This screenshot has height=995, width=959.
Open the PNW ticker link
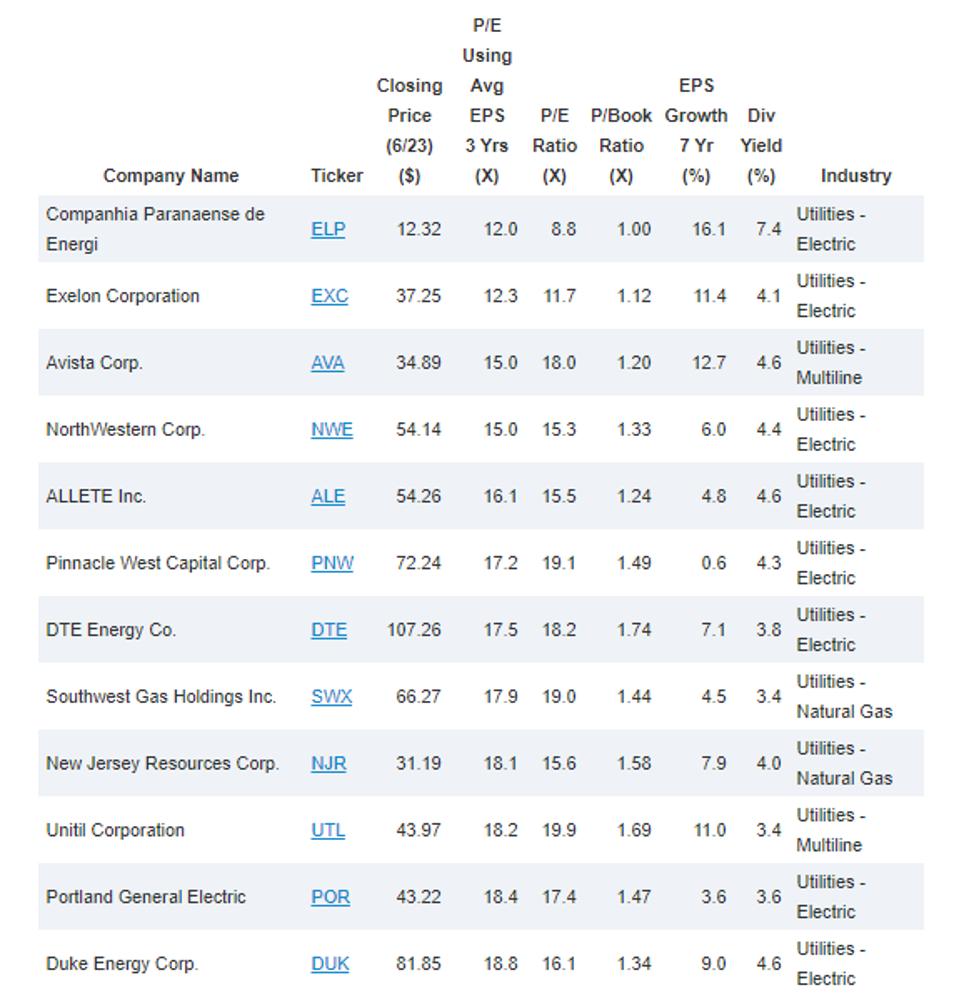[x=332, y=563]
